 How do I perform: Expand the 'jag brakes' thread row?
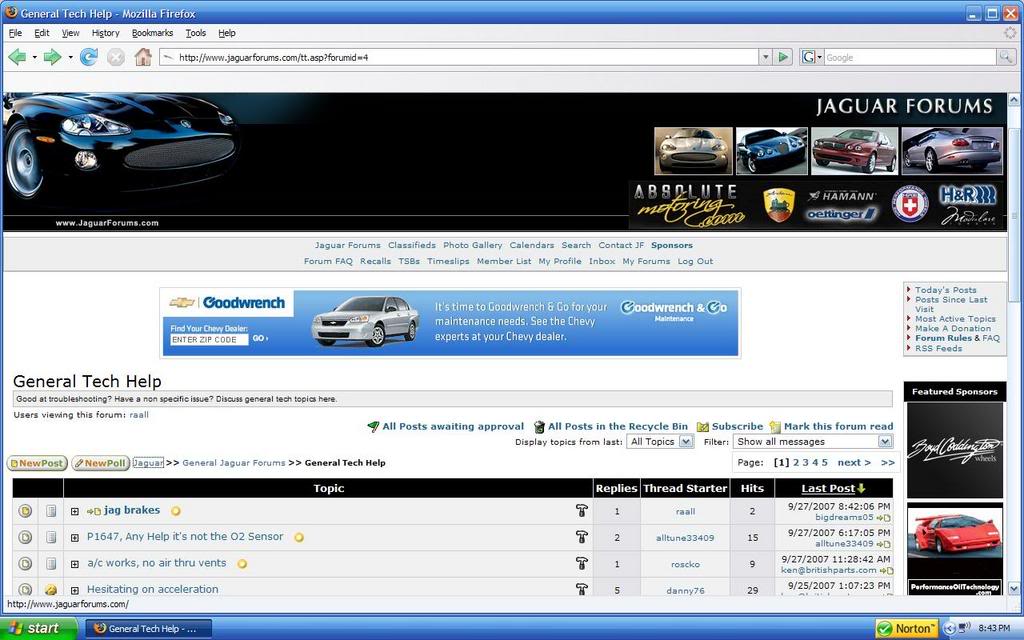tap(74, 511)
